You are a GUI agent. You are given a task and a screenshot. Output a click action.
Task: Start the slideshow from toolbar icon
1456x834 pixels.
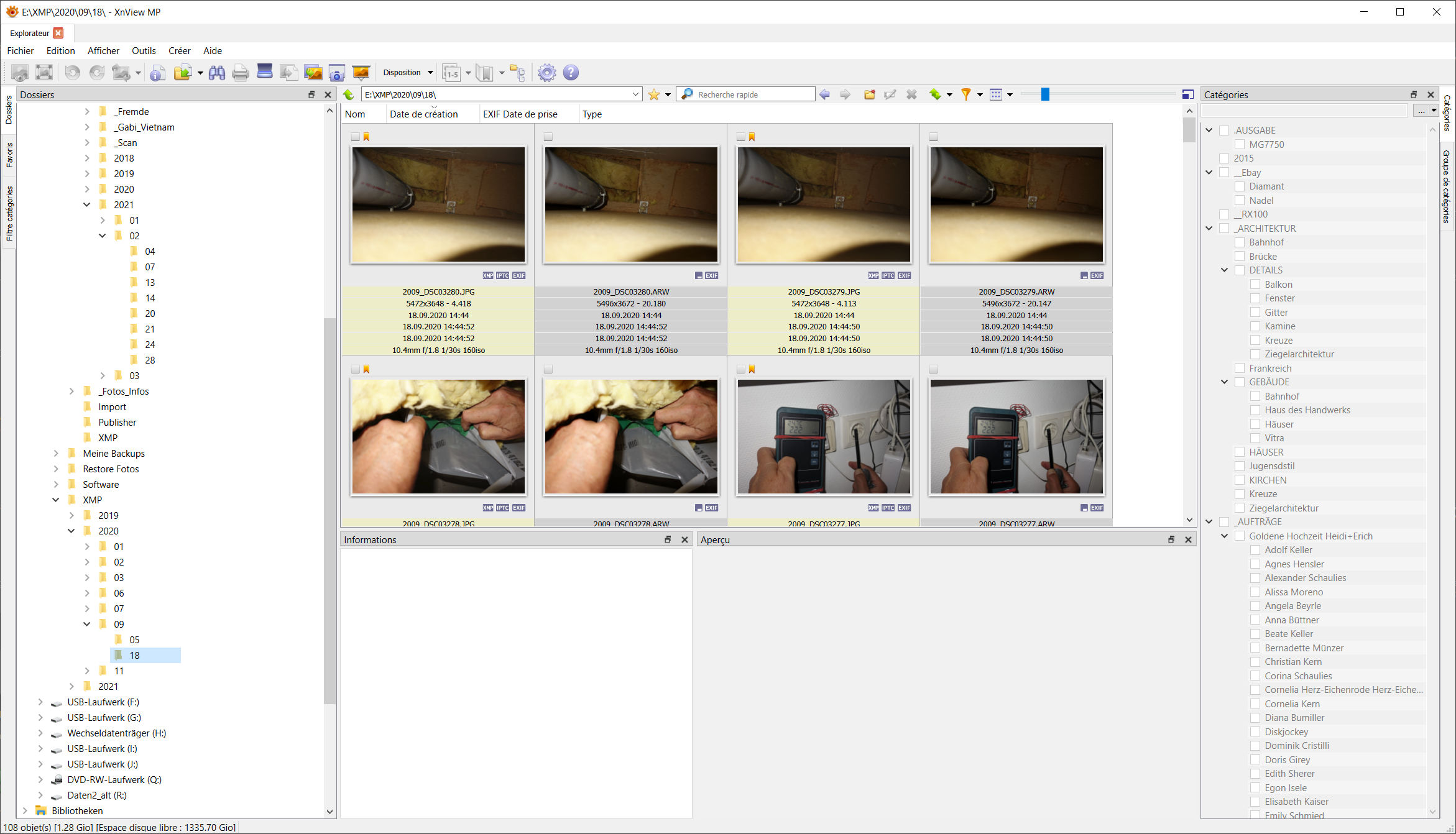(x=361, y=73)
